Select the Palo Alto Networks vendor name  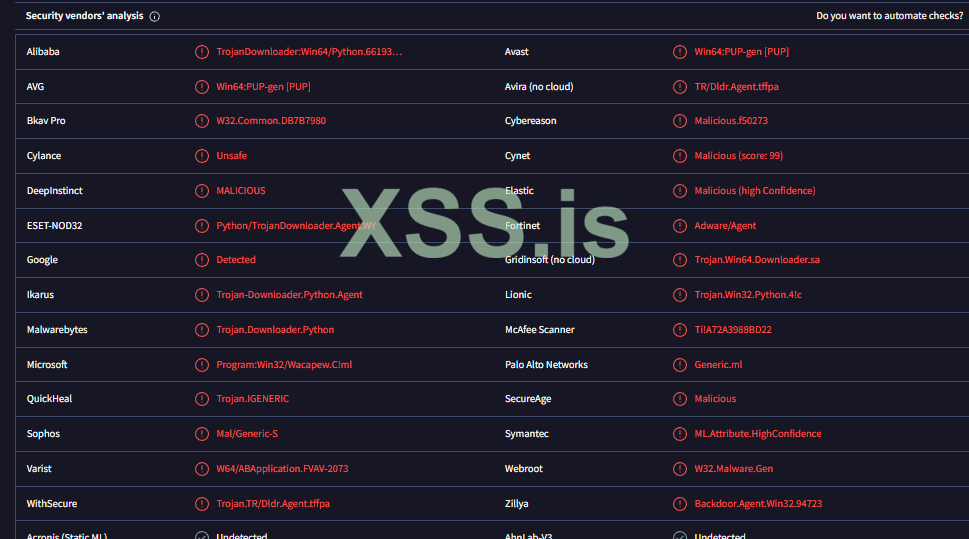click(x=546, y=365)
